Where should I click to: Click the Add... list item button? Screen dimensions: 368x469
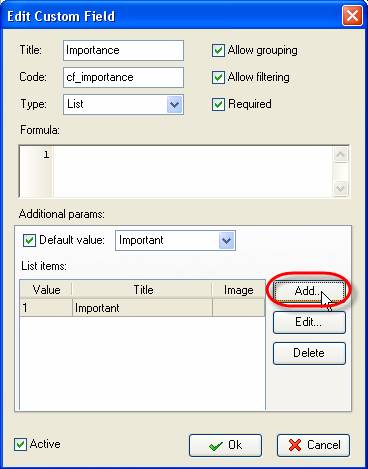[x=309, y=291]
